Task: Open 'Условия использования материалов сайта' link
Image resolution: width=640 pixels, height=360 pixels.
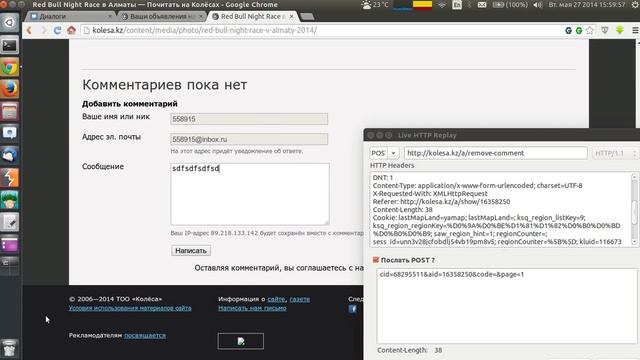Action: [x=130, y=308]
